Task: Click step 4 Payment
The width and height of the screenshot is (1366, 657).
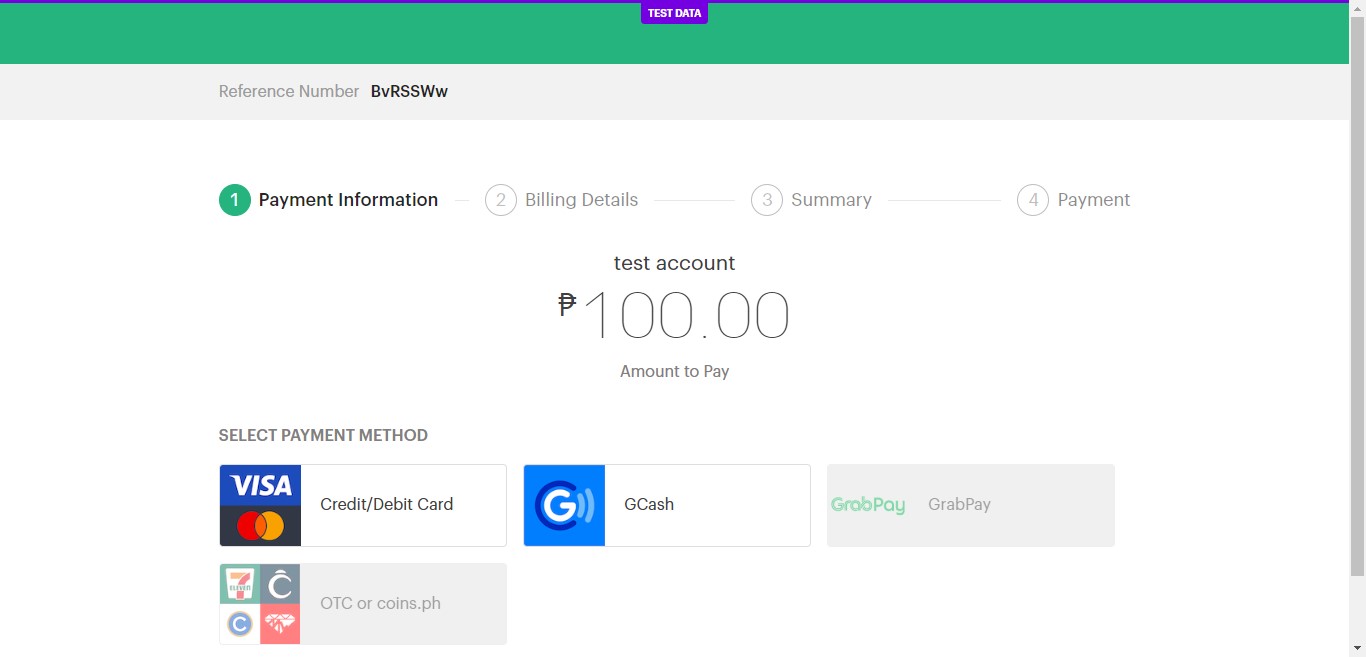Action: pos(1074,200)
